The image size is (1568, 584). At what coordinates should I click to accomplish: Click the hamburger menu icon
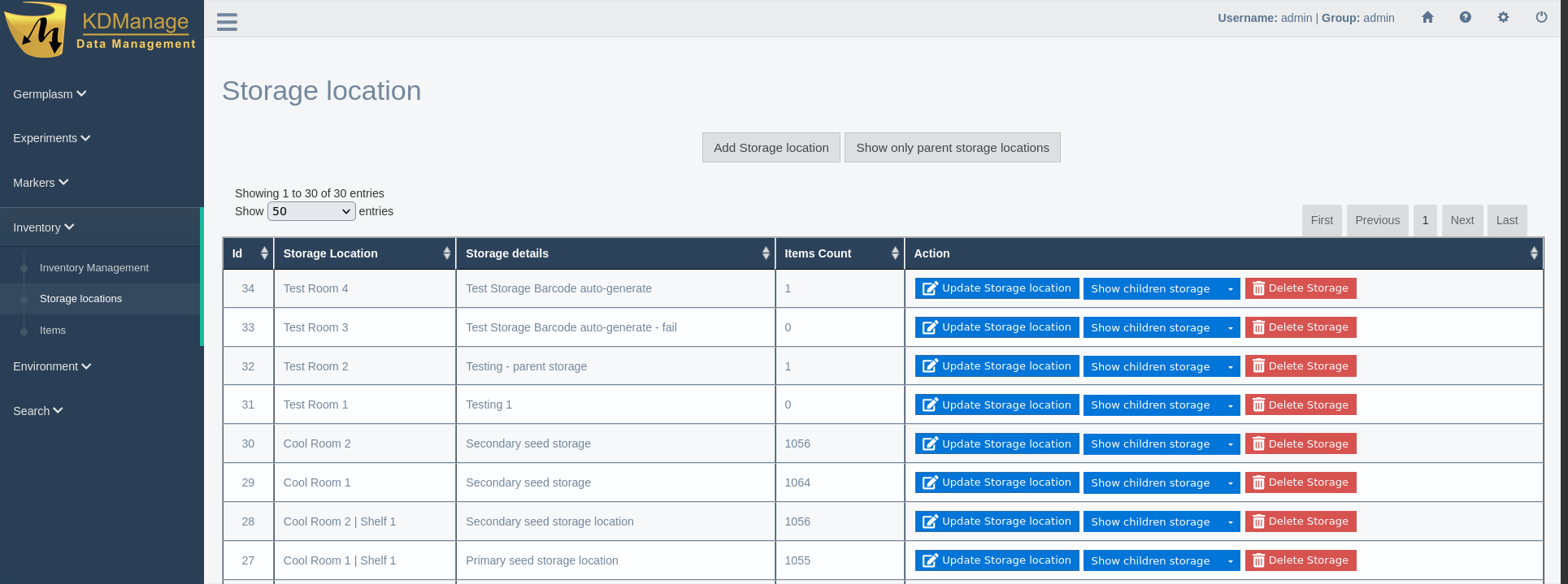pyautogui.click(x=227, y=22)
